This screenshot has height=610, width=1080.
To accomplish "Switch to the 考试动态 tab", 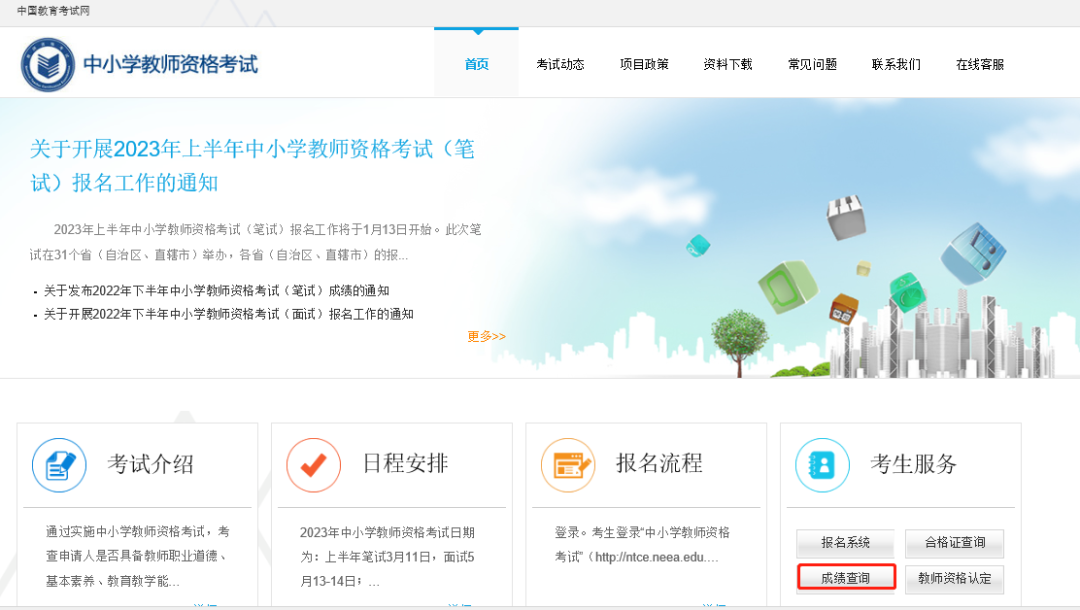I will pyautogui.click(x=560, y=62).
